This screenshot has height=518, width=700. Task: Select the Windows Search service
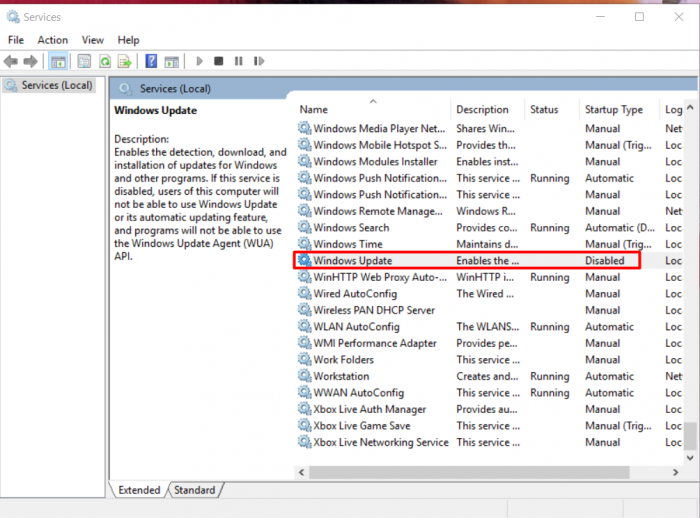[x=352, y=228]
